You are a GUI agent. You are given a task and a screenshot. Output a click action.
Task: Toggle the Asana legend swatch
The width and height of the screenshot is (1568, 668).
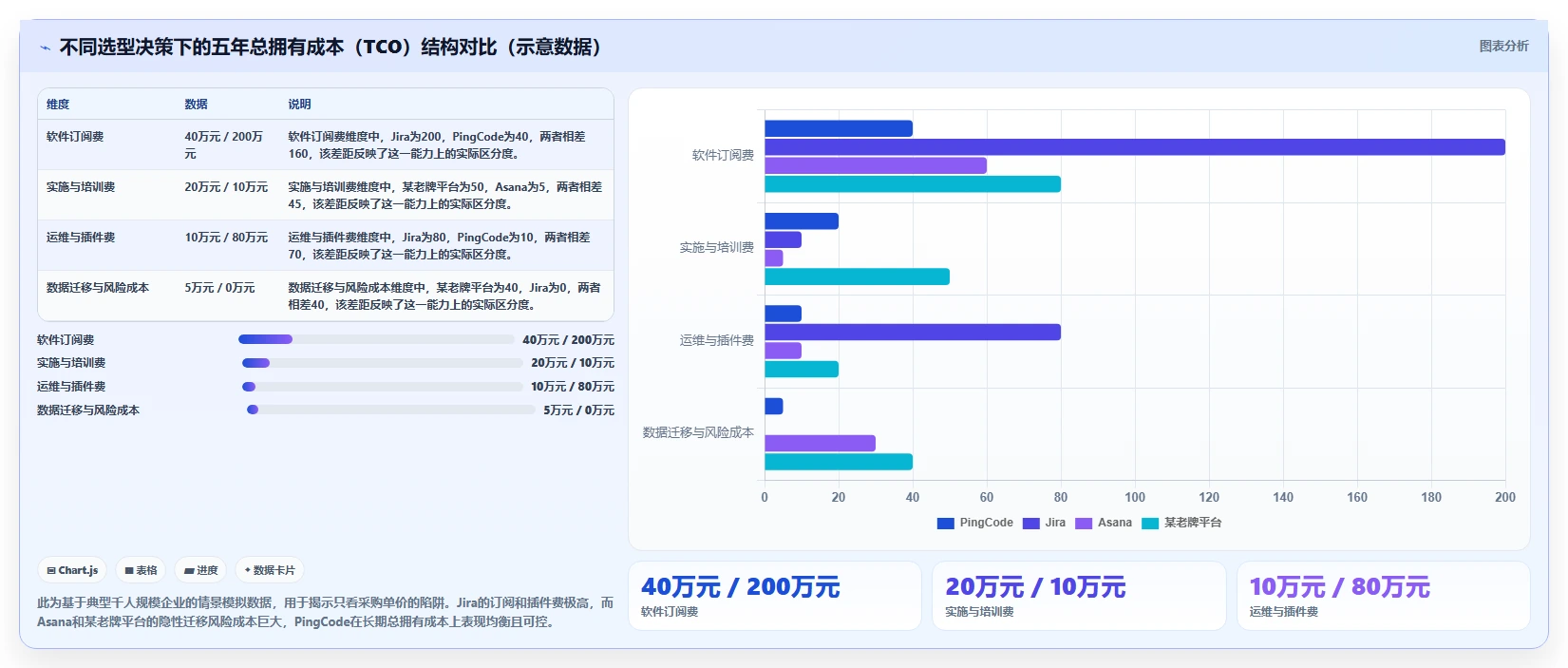1084,523
